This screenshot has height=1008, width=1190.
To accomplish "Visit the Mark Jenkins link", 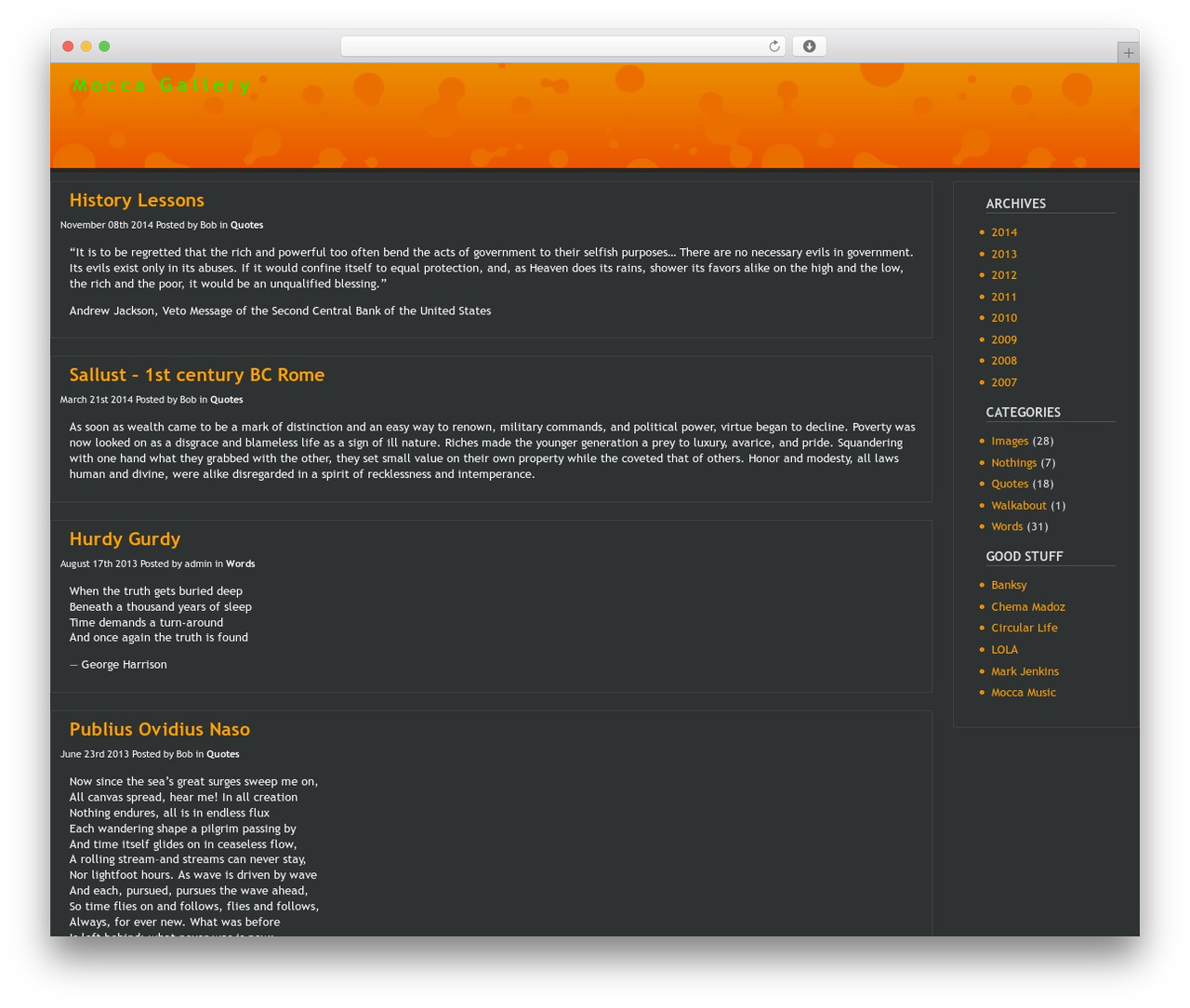I will point(1025,670).
